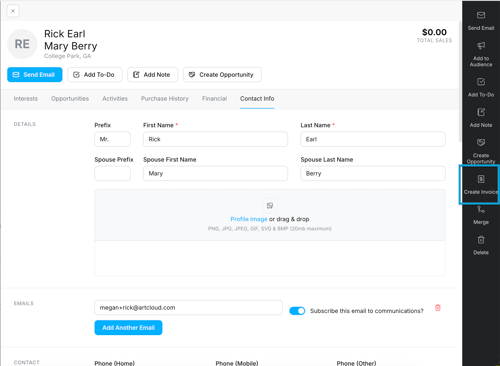Click the DETAILS section label

click(25, 124)
